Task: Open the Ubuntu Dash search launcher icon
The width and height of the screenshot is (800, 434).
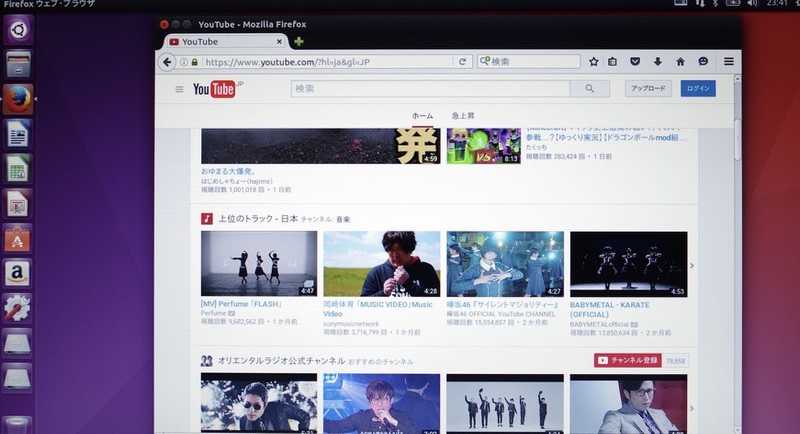Action: (x=18, y=30)
